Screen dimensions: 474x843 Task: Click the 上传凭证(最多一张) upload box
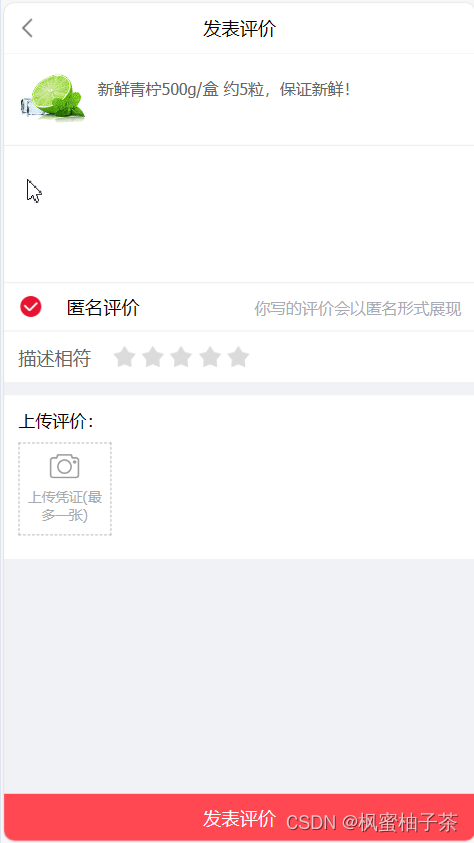pyautogui.click(x=65, y=489)
